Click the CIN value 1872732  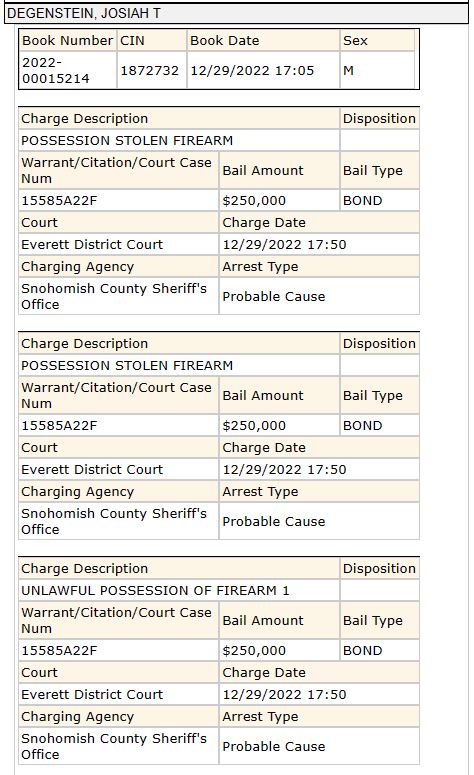click(x=151, y=71)
